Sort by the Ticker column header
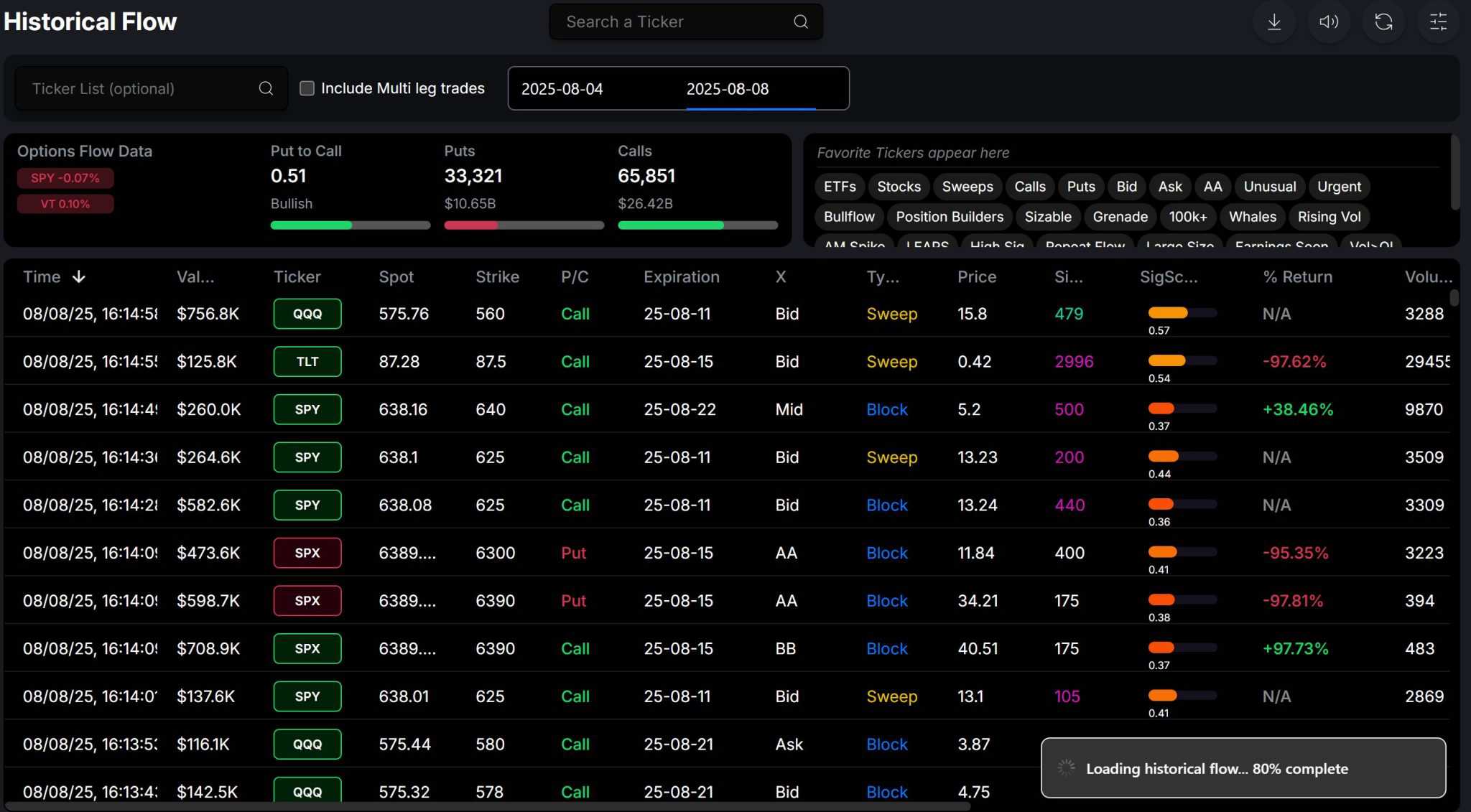Screen dimensions: 1471x812 [x=297, y=277]
